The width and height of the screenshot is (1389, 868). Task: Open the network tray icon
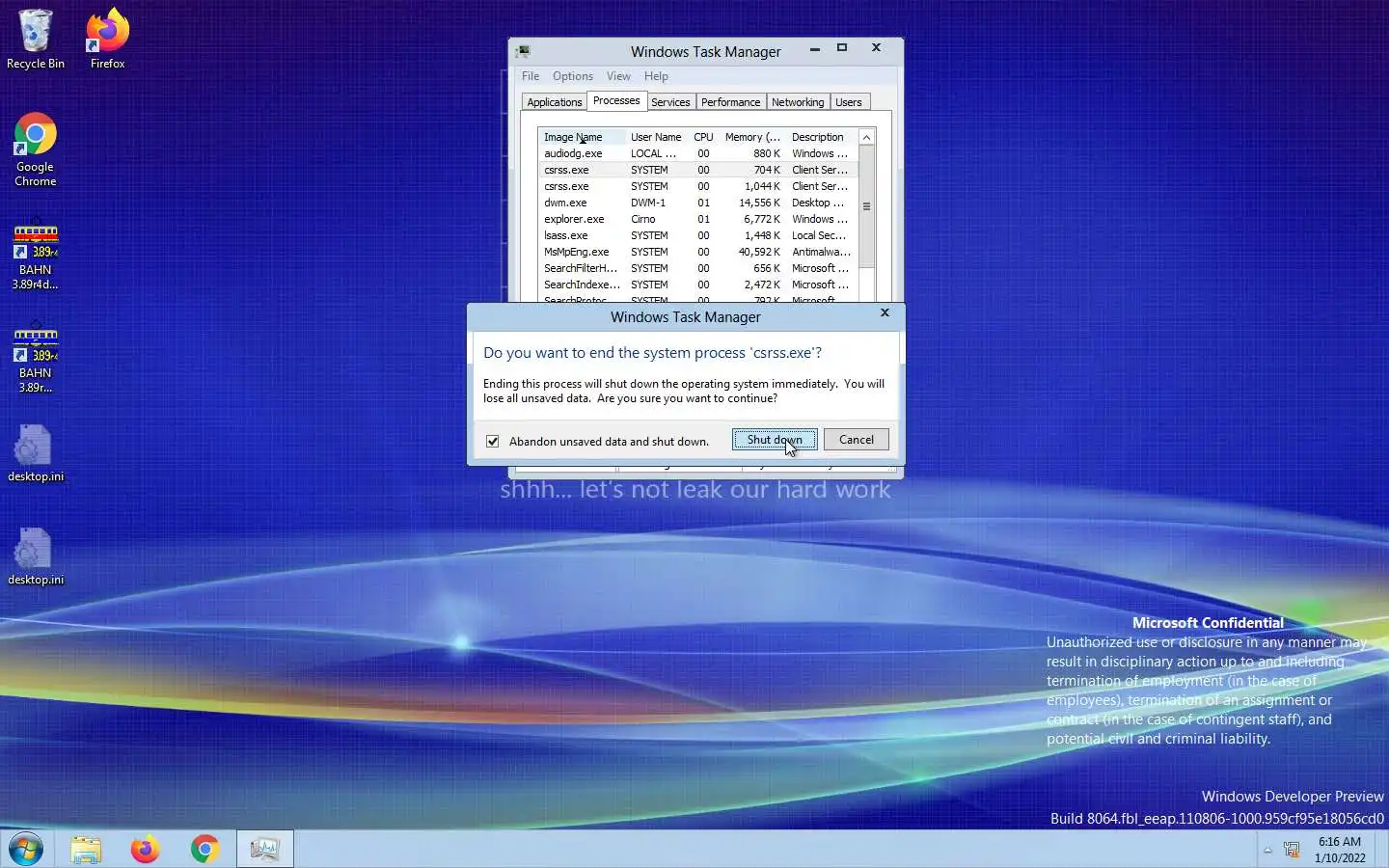pyautogui.click(x=1292, y=851)
